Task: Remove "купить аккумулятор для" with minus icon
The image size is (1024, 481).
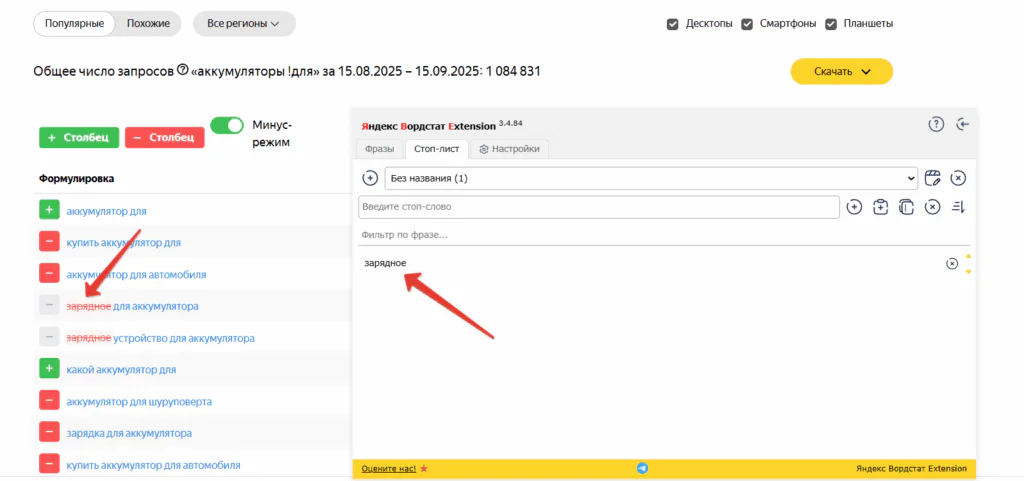Action: (49, 242)
